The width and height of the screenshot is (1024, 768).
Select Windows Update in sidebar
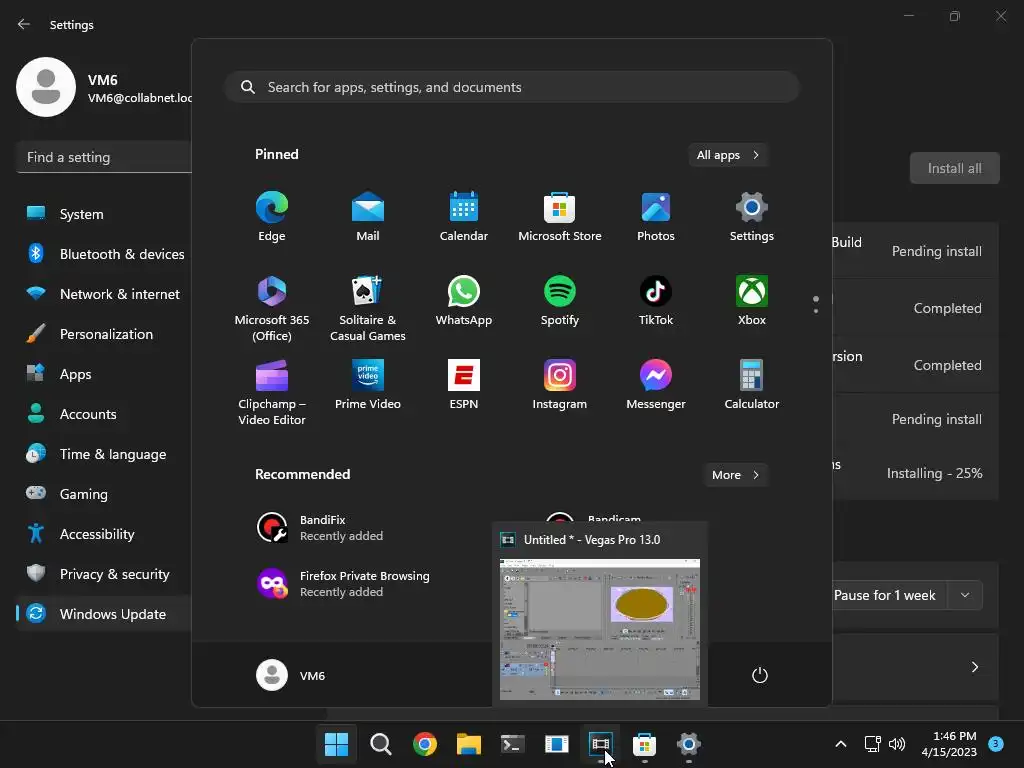pyautogui.click(x=104, y=614)
